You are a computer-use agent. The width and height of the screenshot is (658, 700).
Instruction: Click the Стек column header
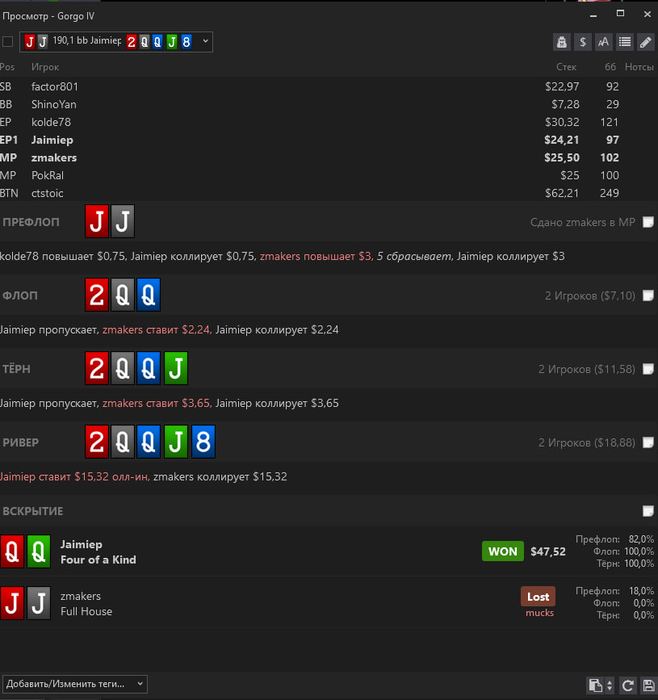(x=566, y=67)
